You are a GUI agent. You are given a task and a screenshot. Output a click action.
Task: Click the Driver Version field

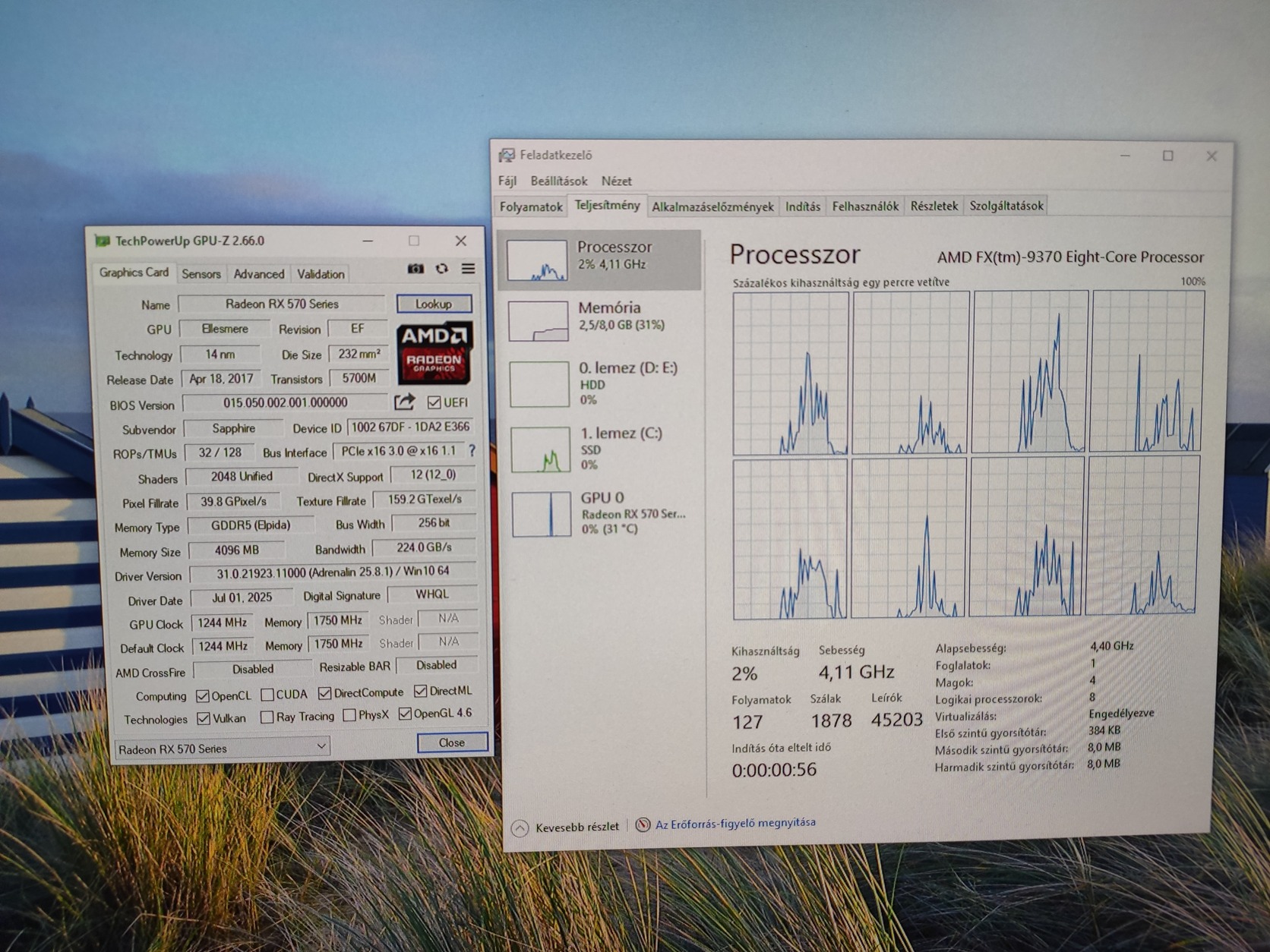tap(333, 572)
